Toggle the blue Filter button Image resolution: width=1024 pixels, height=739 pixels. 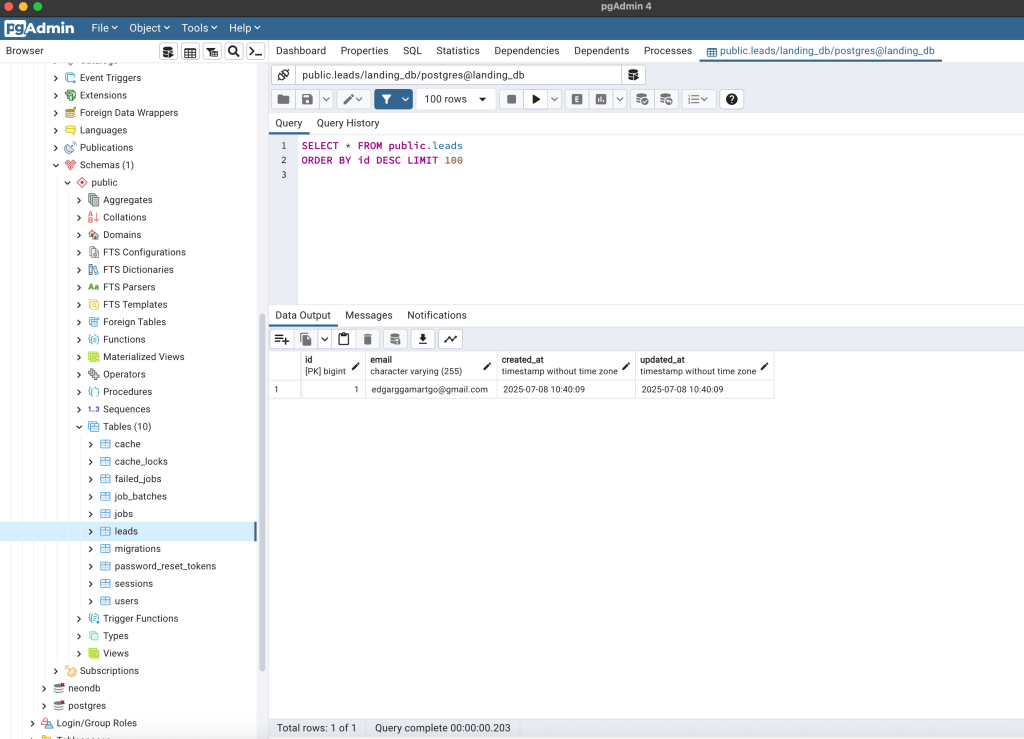(386, 99)
